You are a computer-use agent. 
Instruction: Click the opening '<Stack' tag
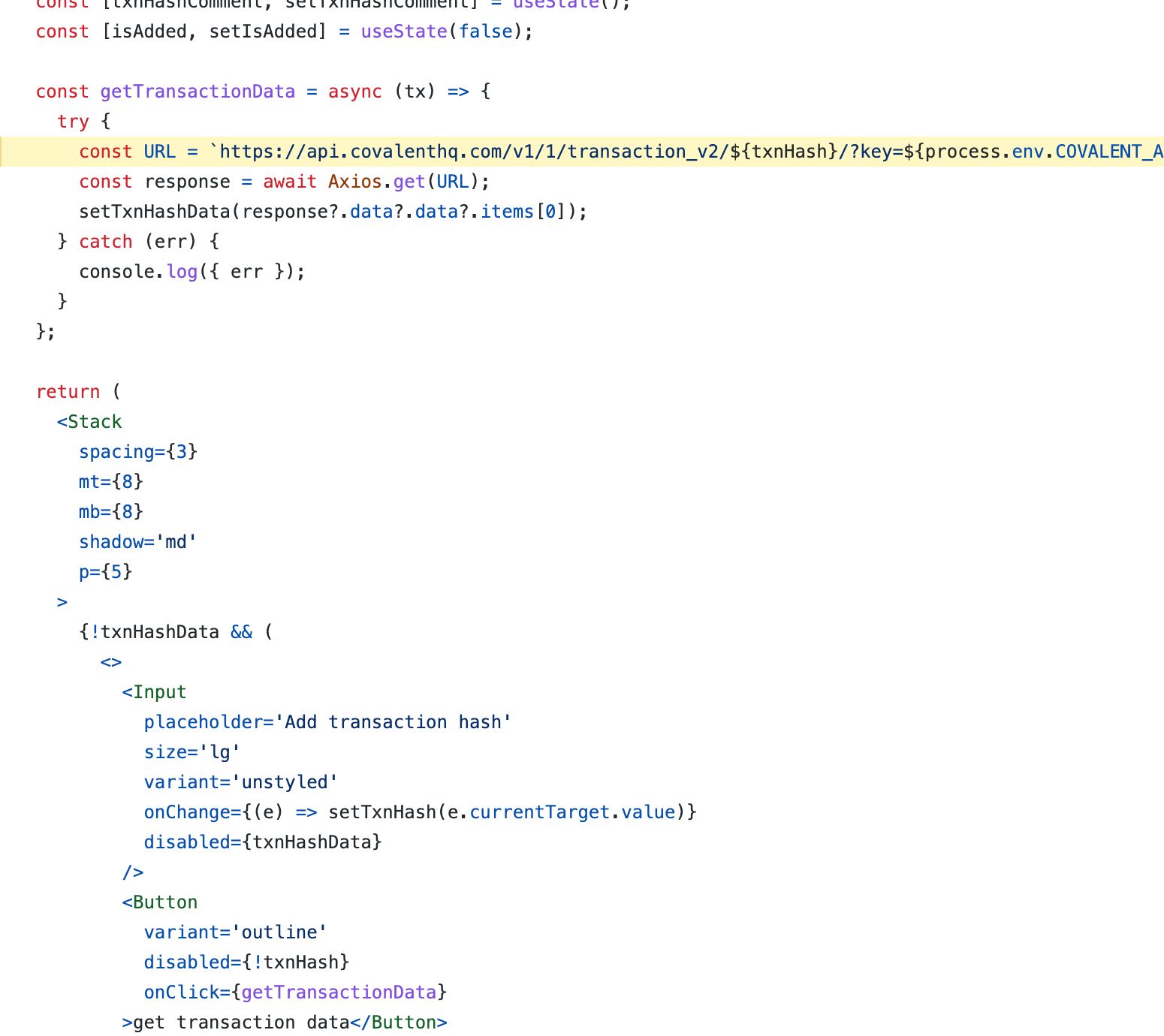[x=89, y=422]
